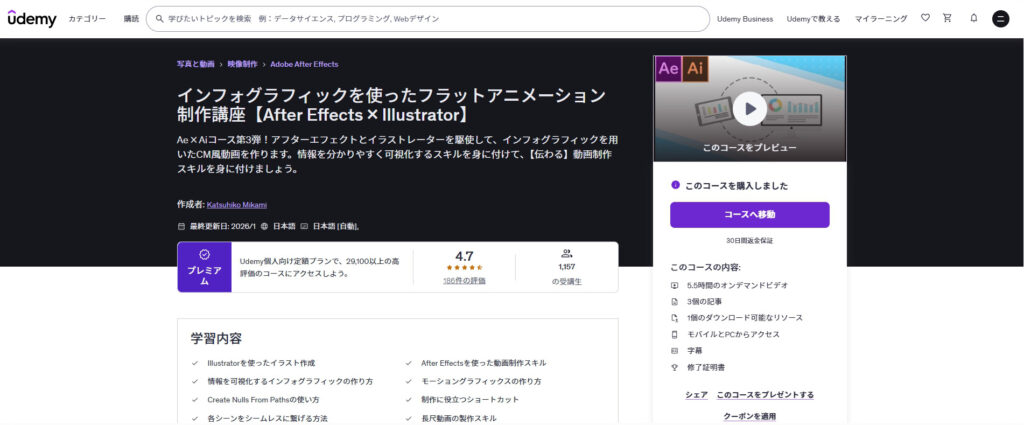This screenshot has height=425, width=1024.
Task: Navigate to 写真と動画 breadcrumb
Action: coord(195,64)
